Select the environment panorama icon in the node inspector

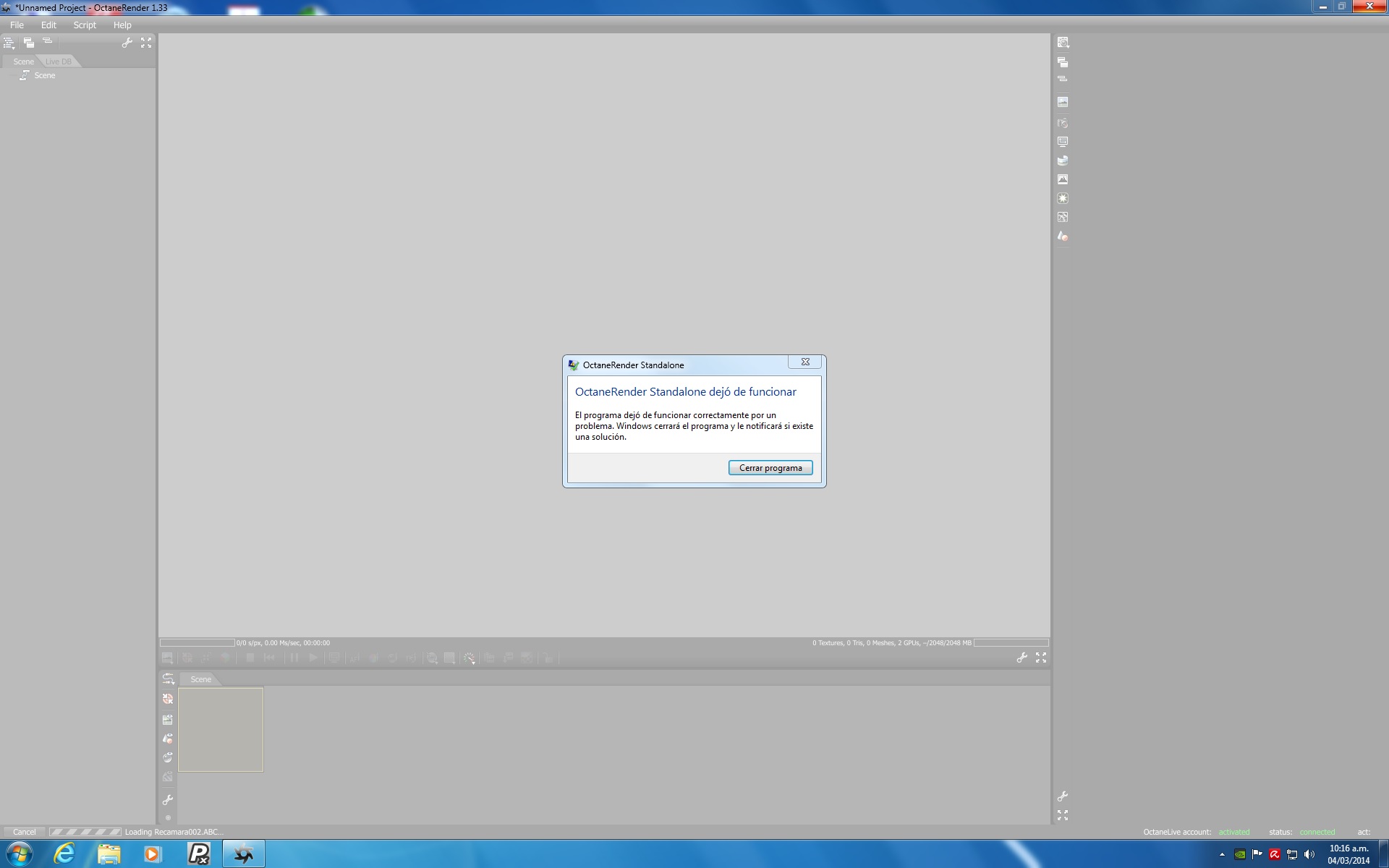click(1063, 161)
